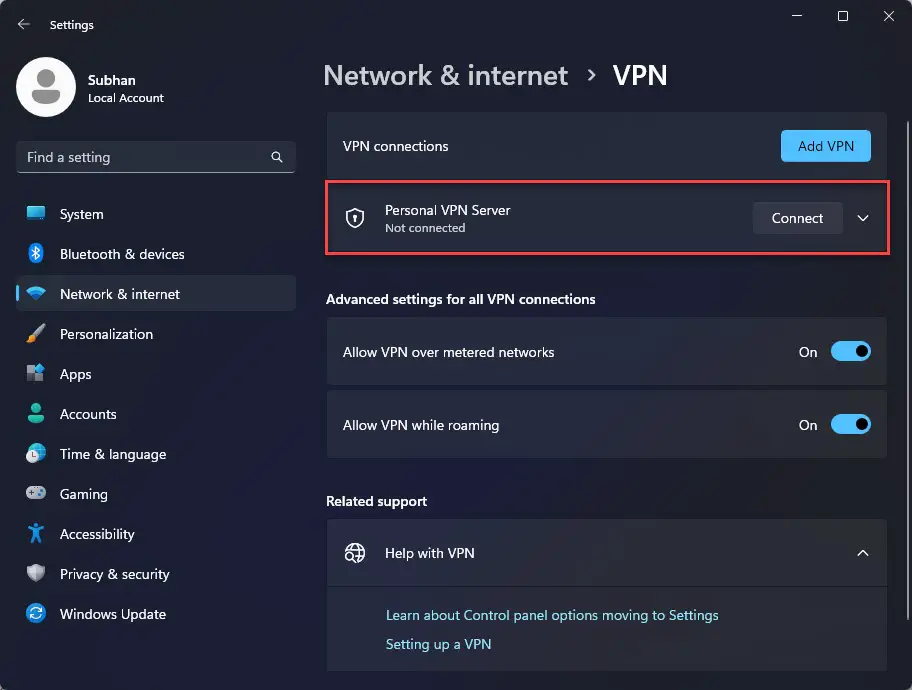This screenshot has width=912, height=690.
Task: Select Accounts in the sidebar
Action: (x=88, y=414)
